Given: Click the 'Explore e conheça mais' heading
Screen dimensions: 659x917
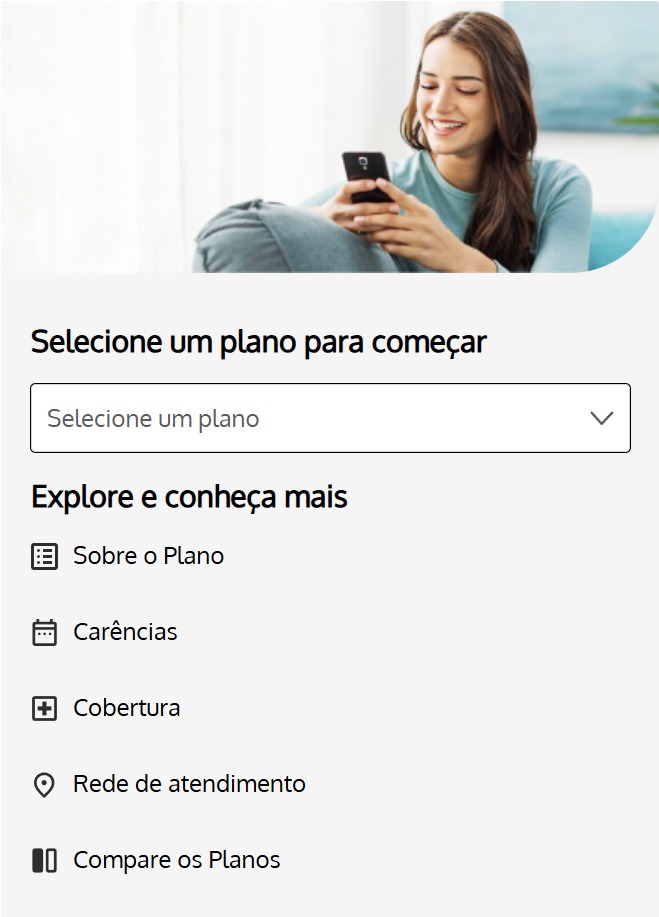Looking at the screenshot, I should point(189,497).
